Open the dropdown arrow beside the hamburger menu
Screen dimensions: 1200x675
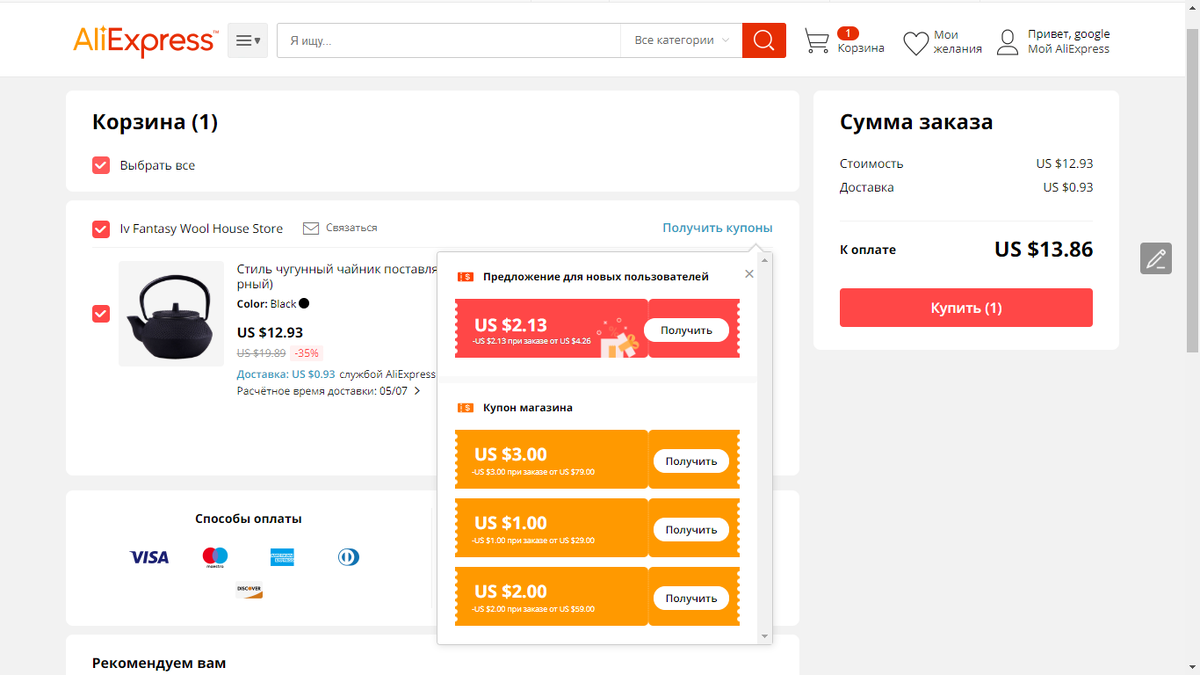tap(256, 42)
